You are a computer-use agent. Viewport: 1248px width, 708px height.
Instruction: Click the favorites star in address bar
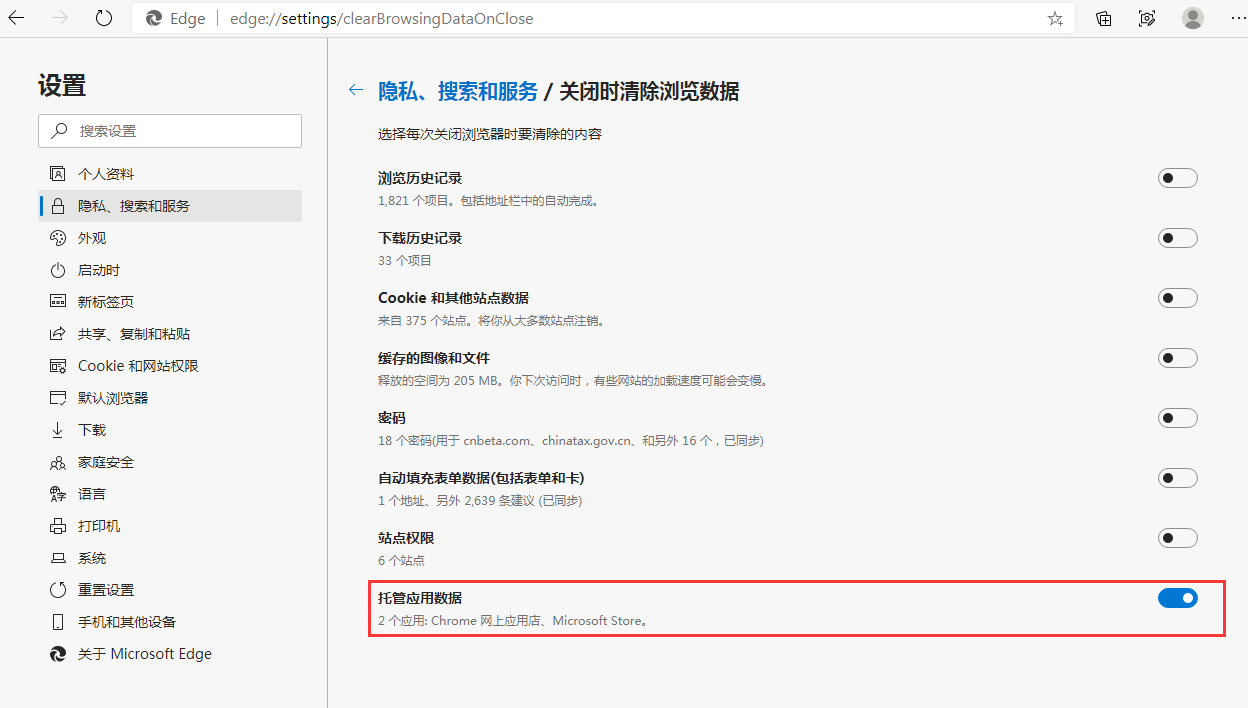pyautogui.click(x=1055, y=19)
